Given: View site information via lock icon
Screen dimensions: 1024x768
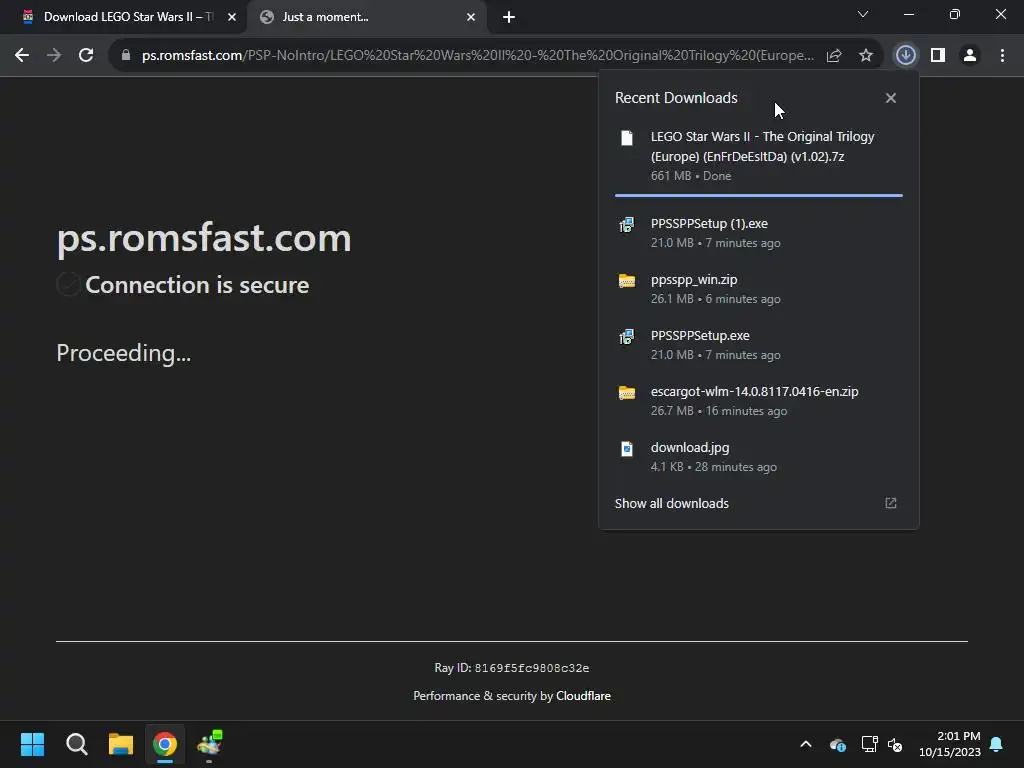Looking at the screenshot, I should click(x=126, y=56).
